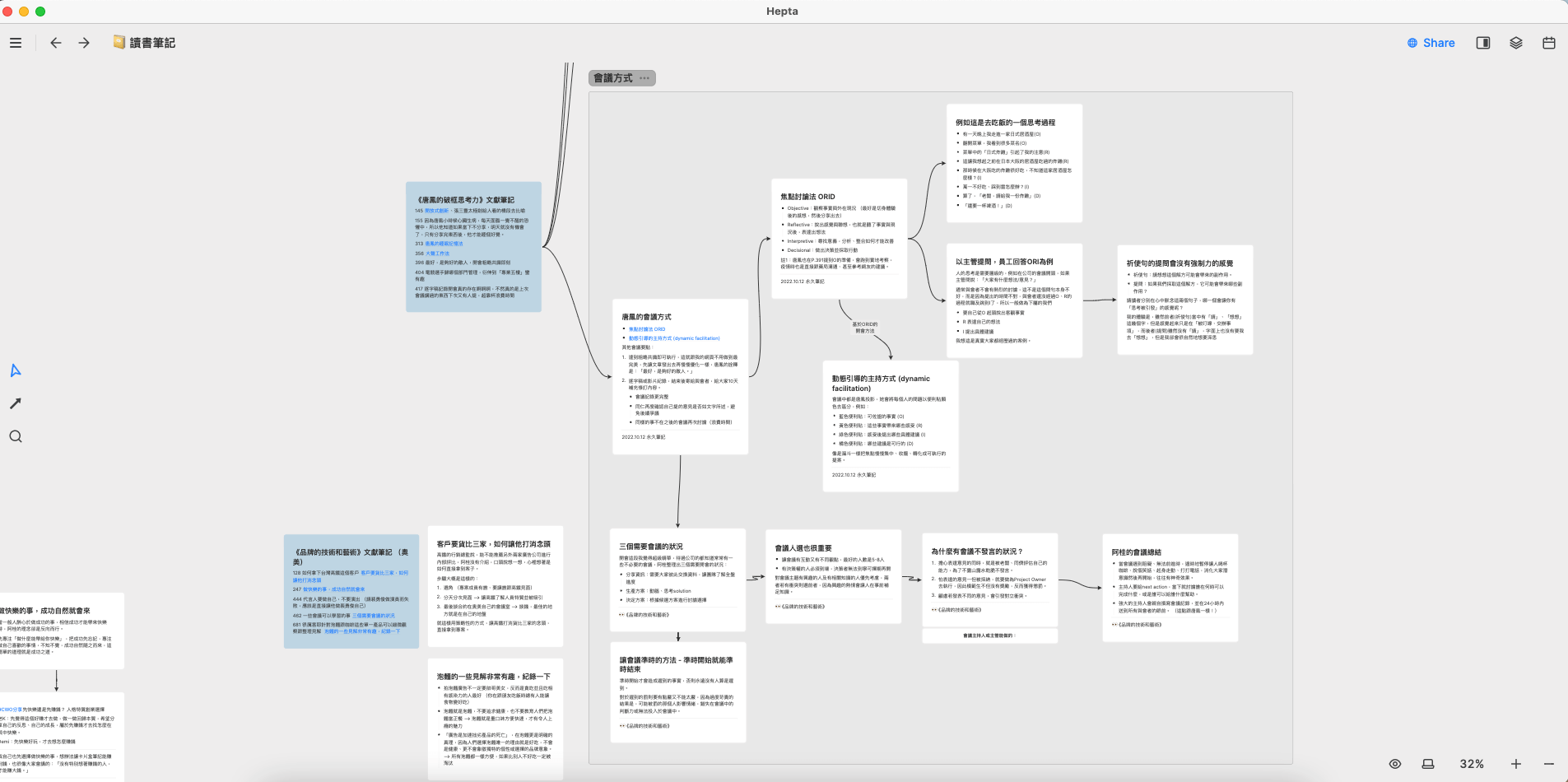Open search with the magnifier icon
The height and width of the screenshot is (782, 1568).
coord(16,436)
